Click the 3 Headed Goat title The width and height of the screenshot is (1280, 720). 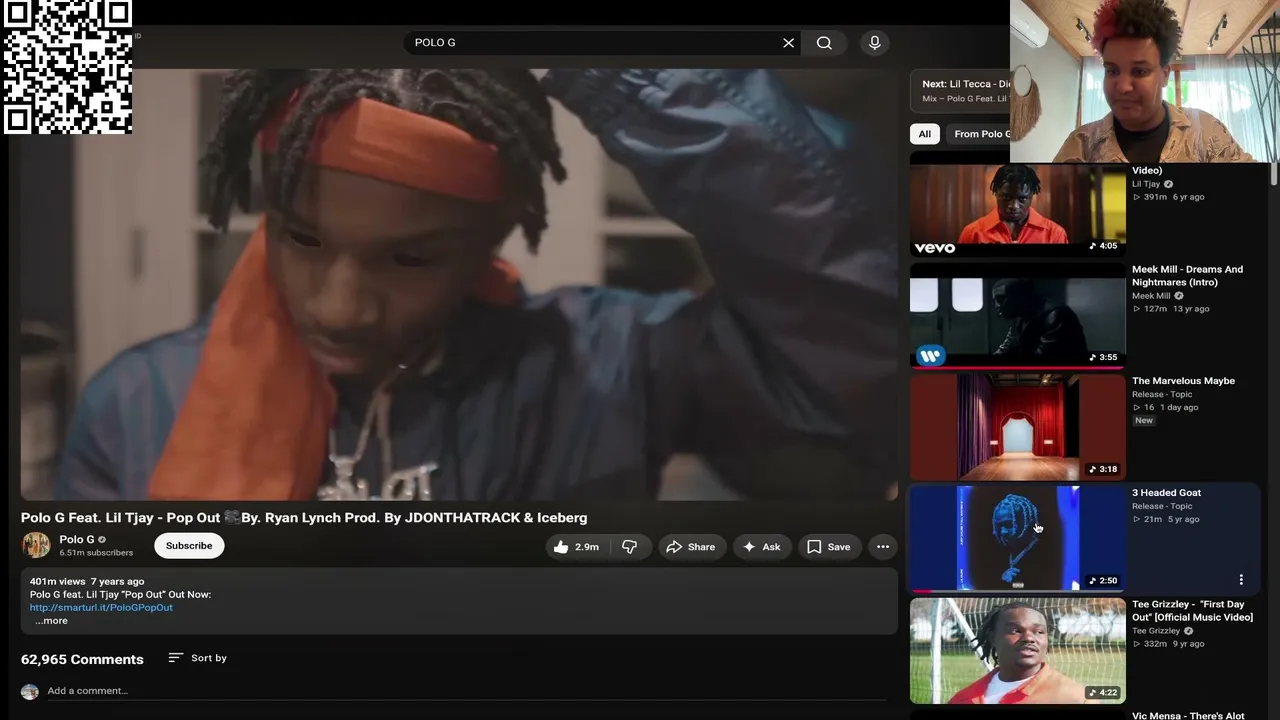point(1166,493)
